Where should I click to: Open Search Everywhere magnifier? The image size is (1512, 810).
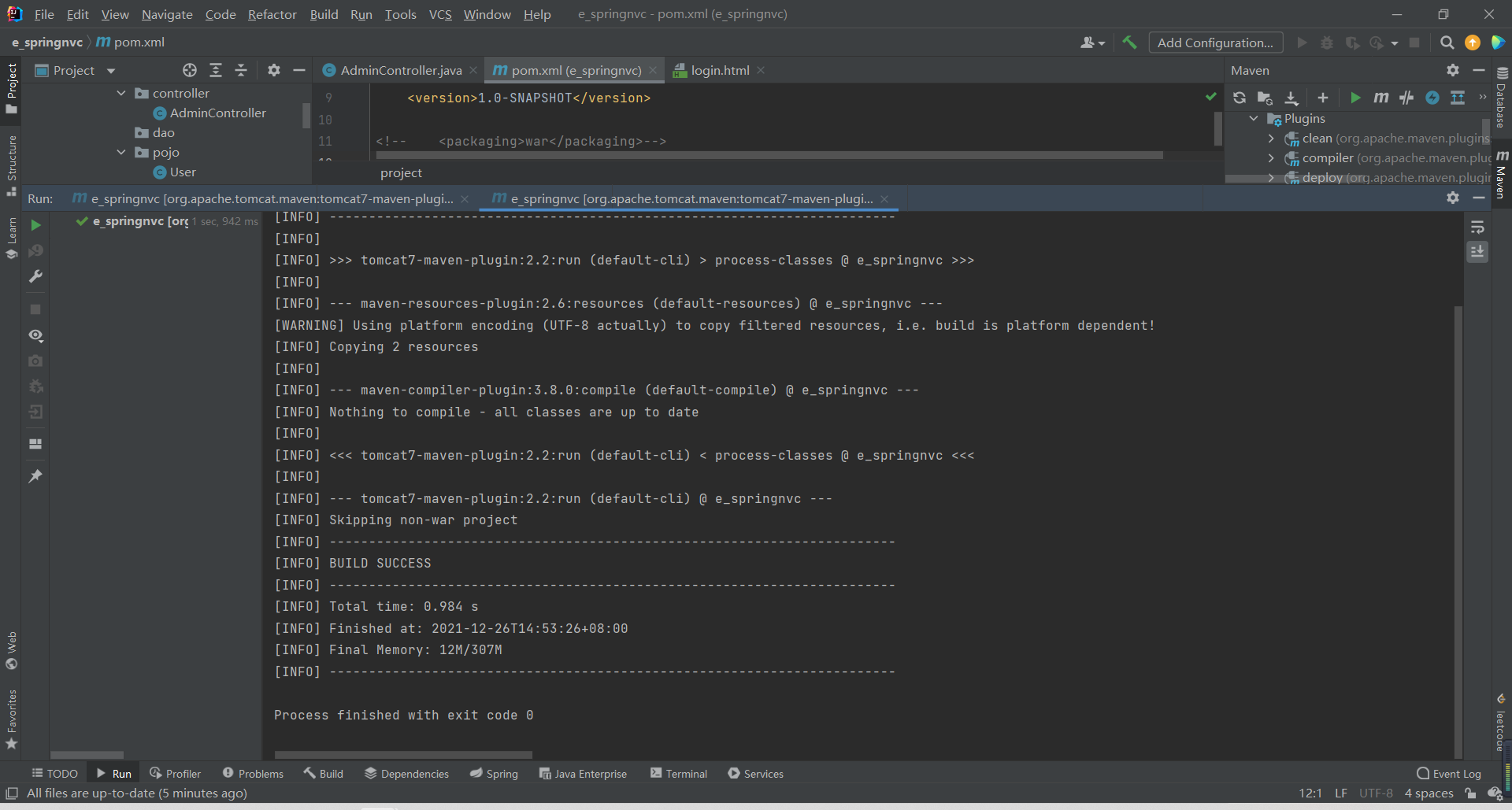point(1447,43)
